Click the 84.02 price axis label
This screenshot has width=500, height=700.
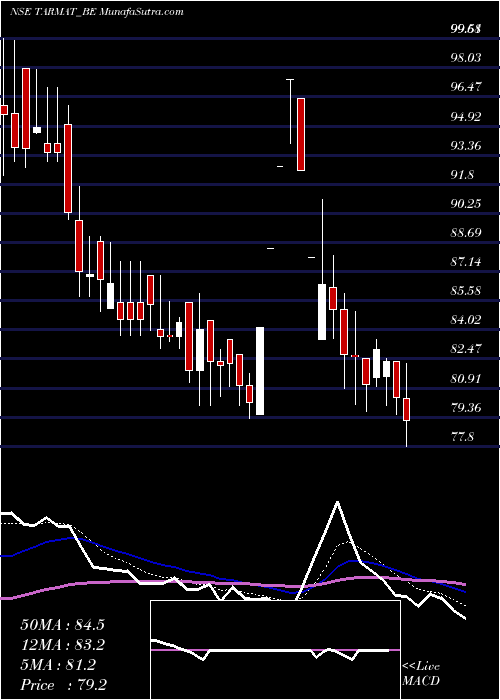tap(466, 320)
